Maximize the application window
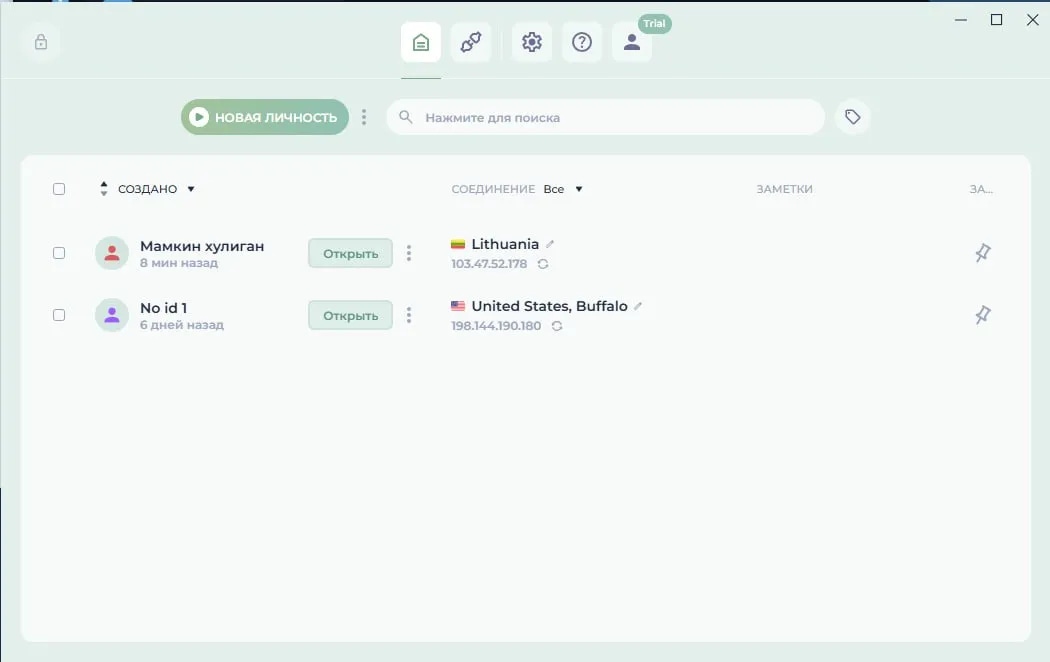Image resolution: width=1050 pixels, height=662 pixels. click(x=996, y=20)
